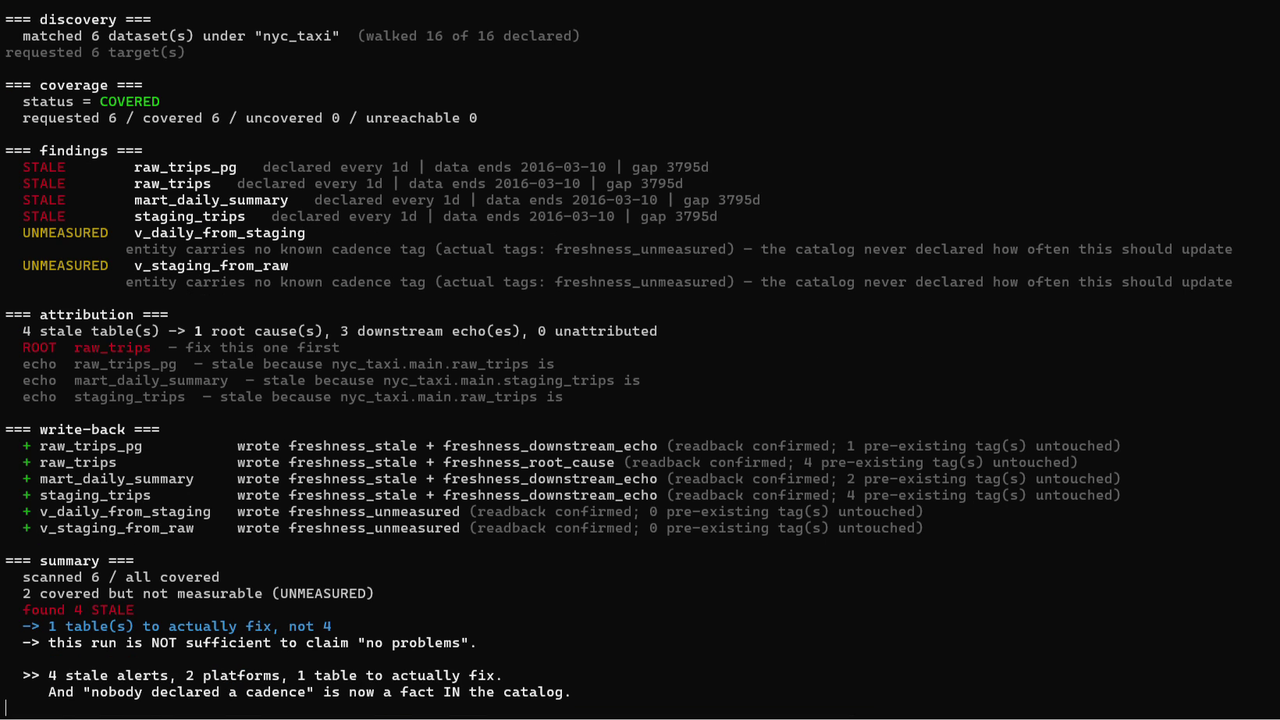
Task: Click the "=== discovery ===" section header
Action: pyautogui.click(x=74, y=20)
